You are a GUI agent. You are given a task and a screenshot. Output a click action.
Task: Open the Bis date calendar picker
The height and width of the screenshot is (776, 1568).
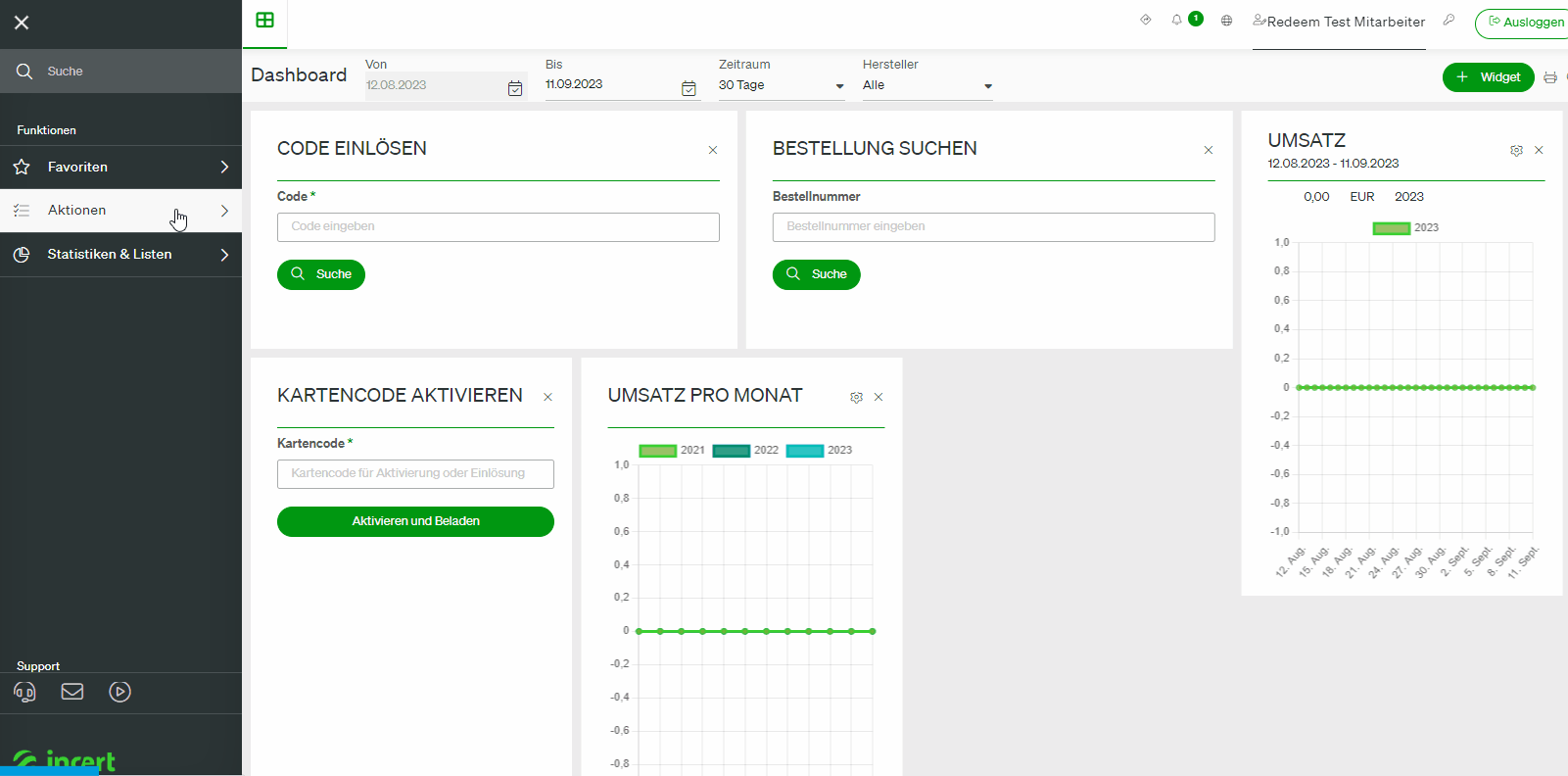[x=689, y=88]
